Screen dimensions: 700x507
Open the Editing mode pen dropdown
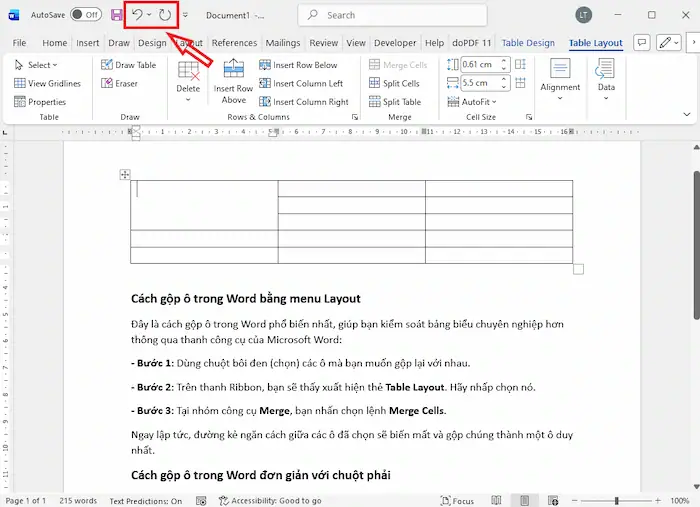pos(669,43)
